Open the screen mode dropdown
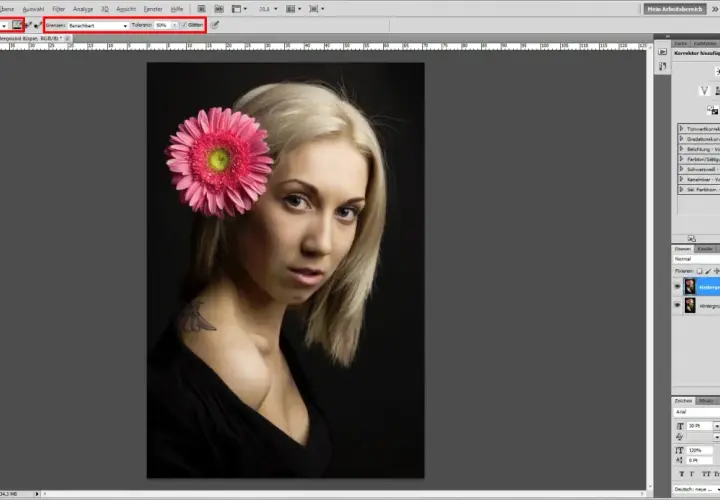 [x=316, y=9]
